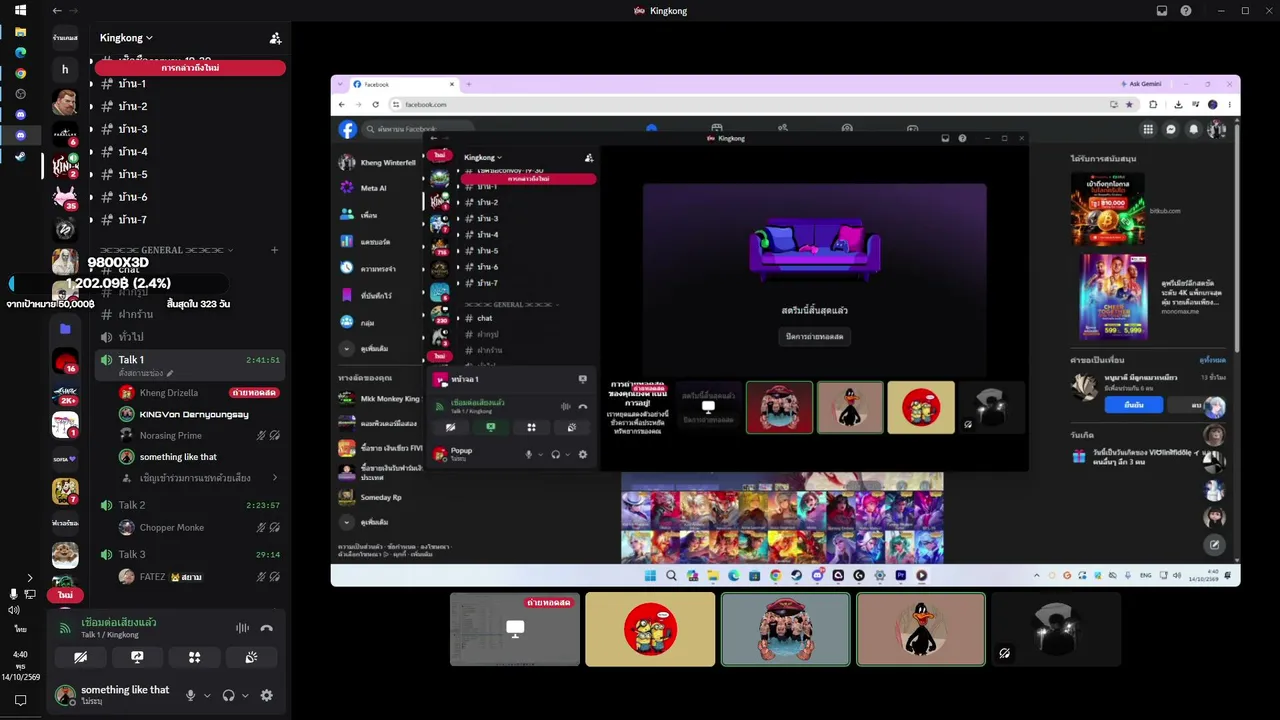Open the บ้าน-4 text channel

[190, 152]
